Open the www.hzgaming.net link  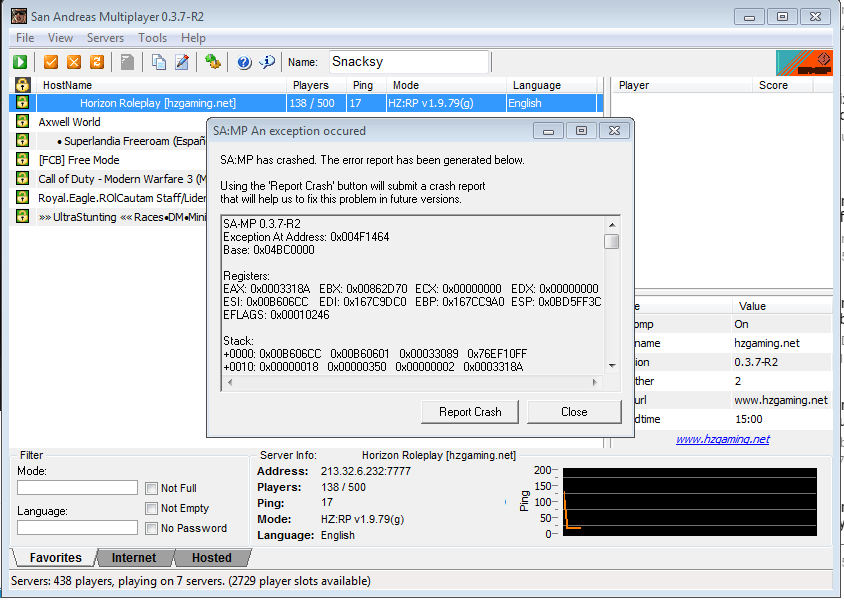coord(722,439)
